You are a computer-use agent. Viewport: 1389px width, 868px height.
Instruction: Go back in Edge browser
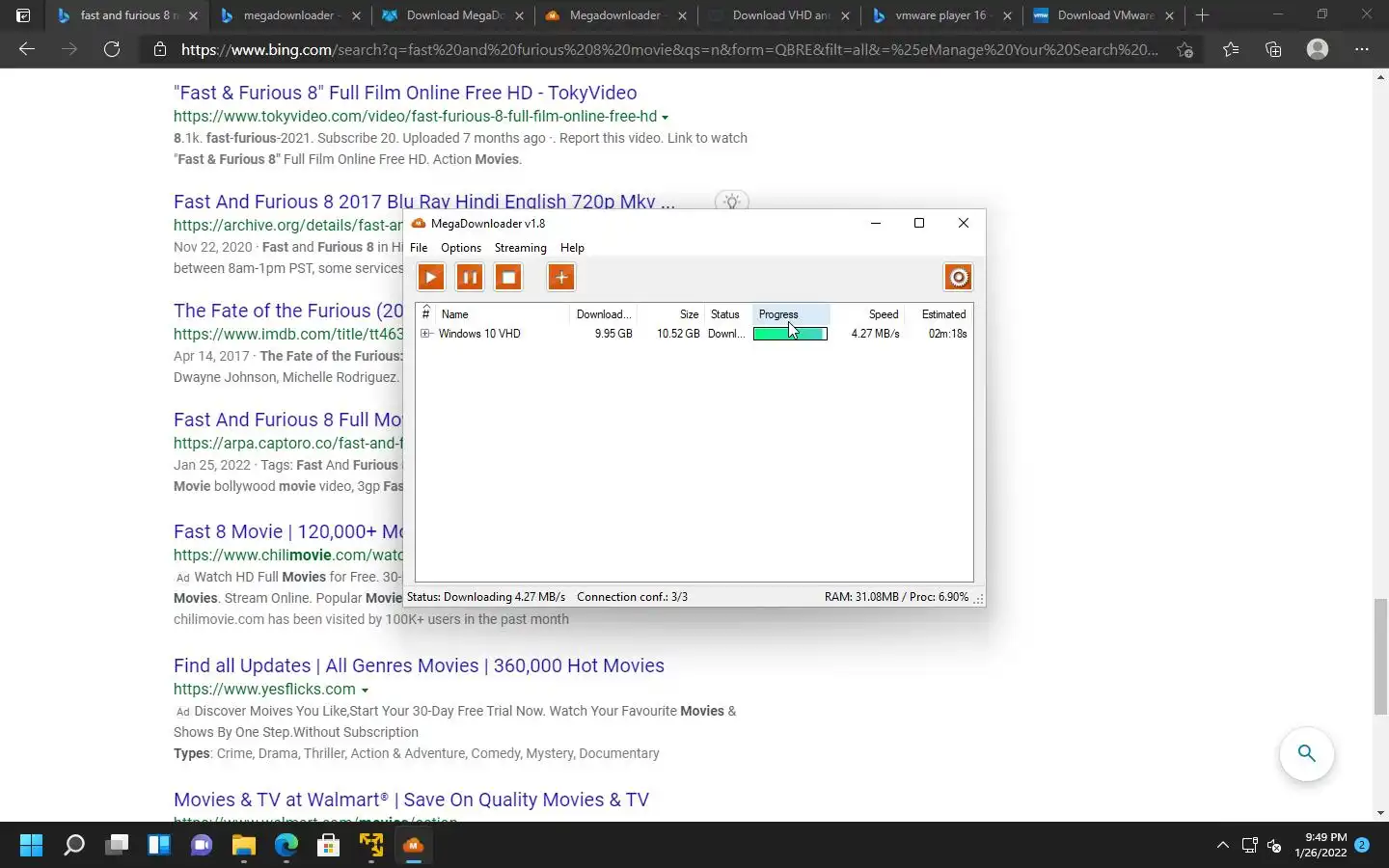[x=27, y=49]
